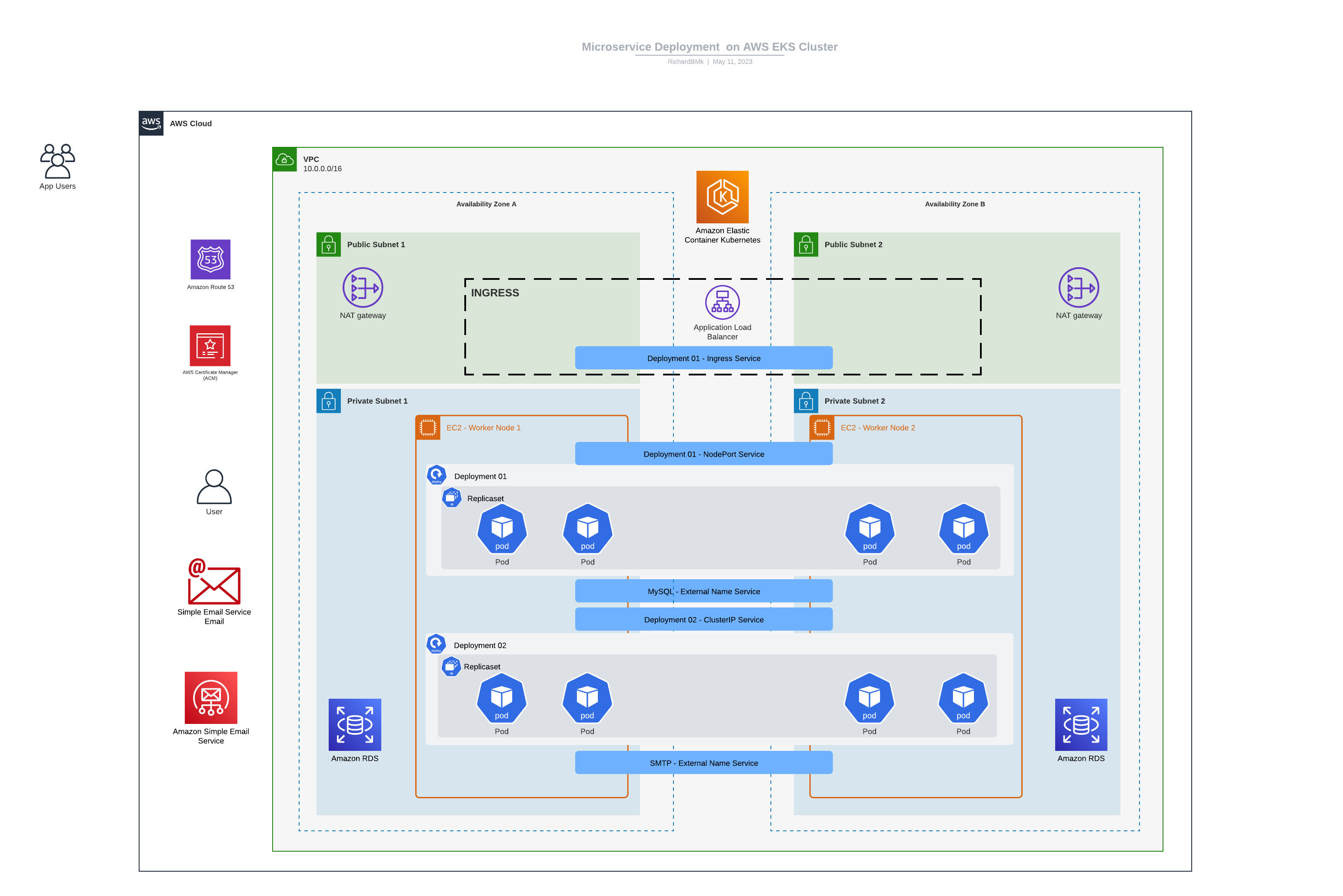This screenshot has width=1343, height=896.
Task: Select the Amazon RDS icon in Private Subnet 2
Action: [x=1081, y=724]
